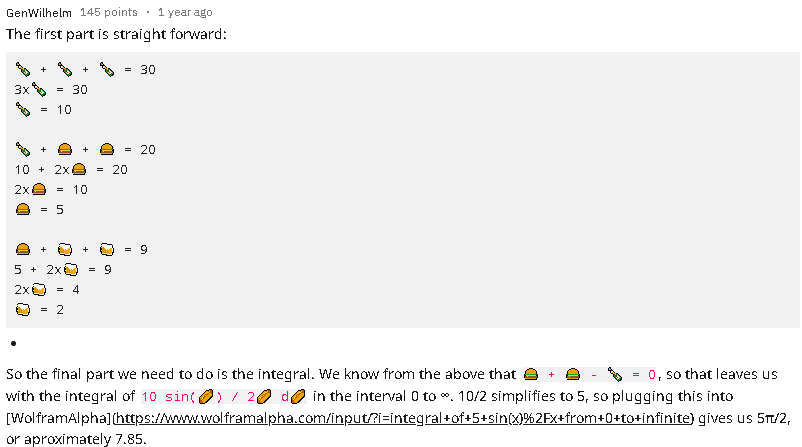Viewport: 802px width, 447px height.
Task: Click the beer emoji in '5 + 2x beer = 9'
Action: coord(71,270)
